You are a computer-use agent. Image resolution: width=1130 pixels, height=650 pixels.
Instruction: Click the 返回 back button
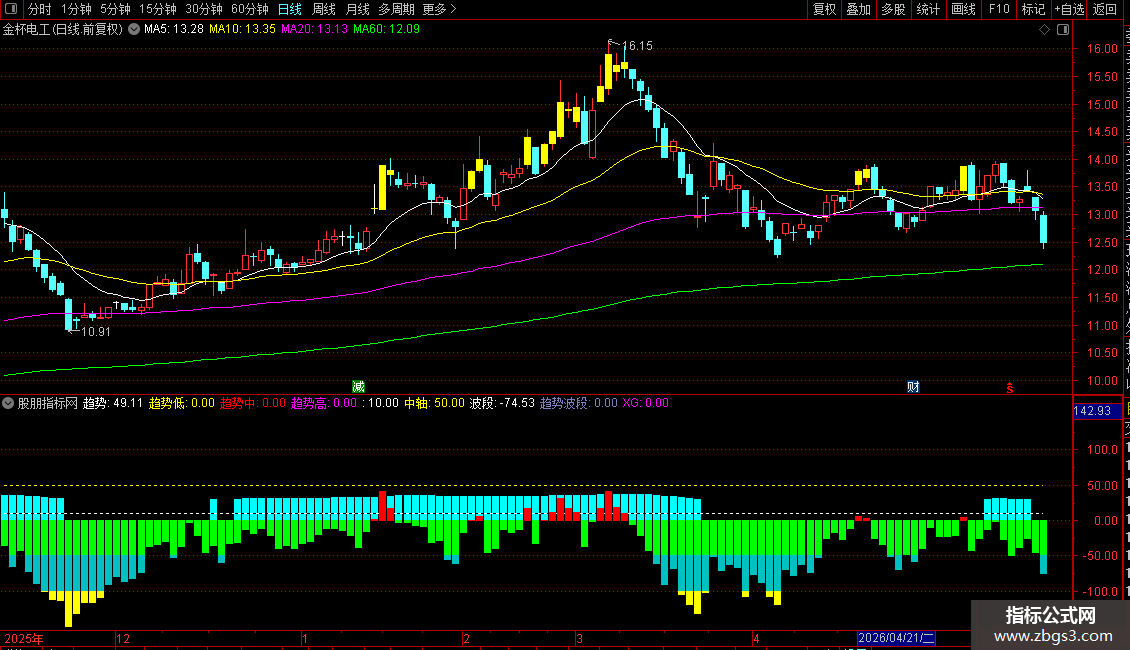[x=1104, y=9]
